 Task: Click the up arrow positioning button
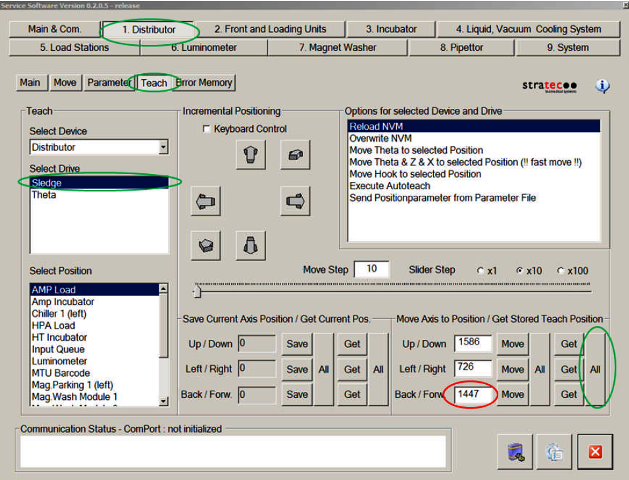250,154
